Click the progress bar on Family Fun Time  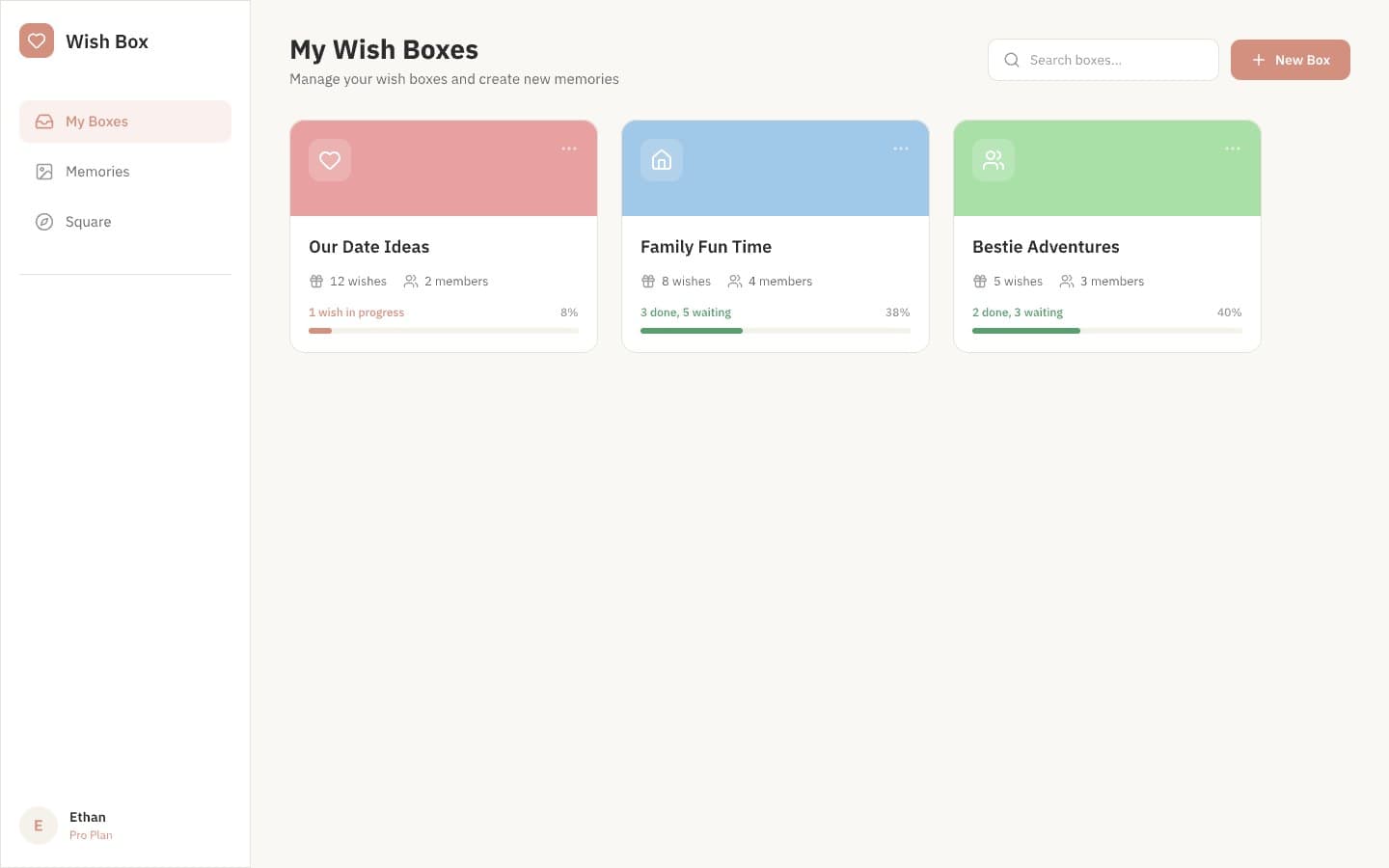tap(776, 330)
